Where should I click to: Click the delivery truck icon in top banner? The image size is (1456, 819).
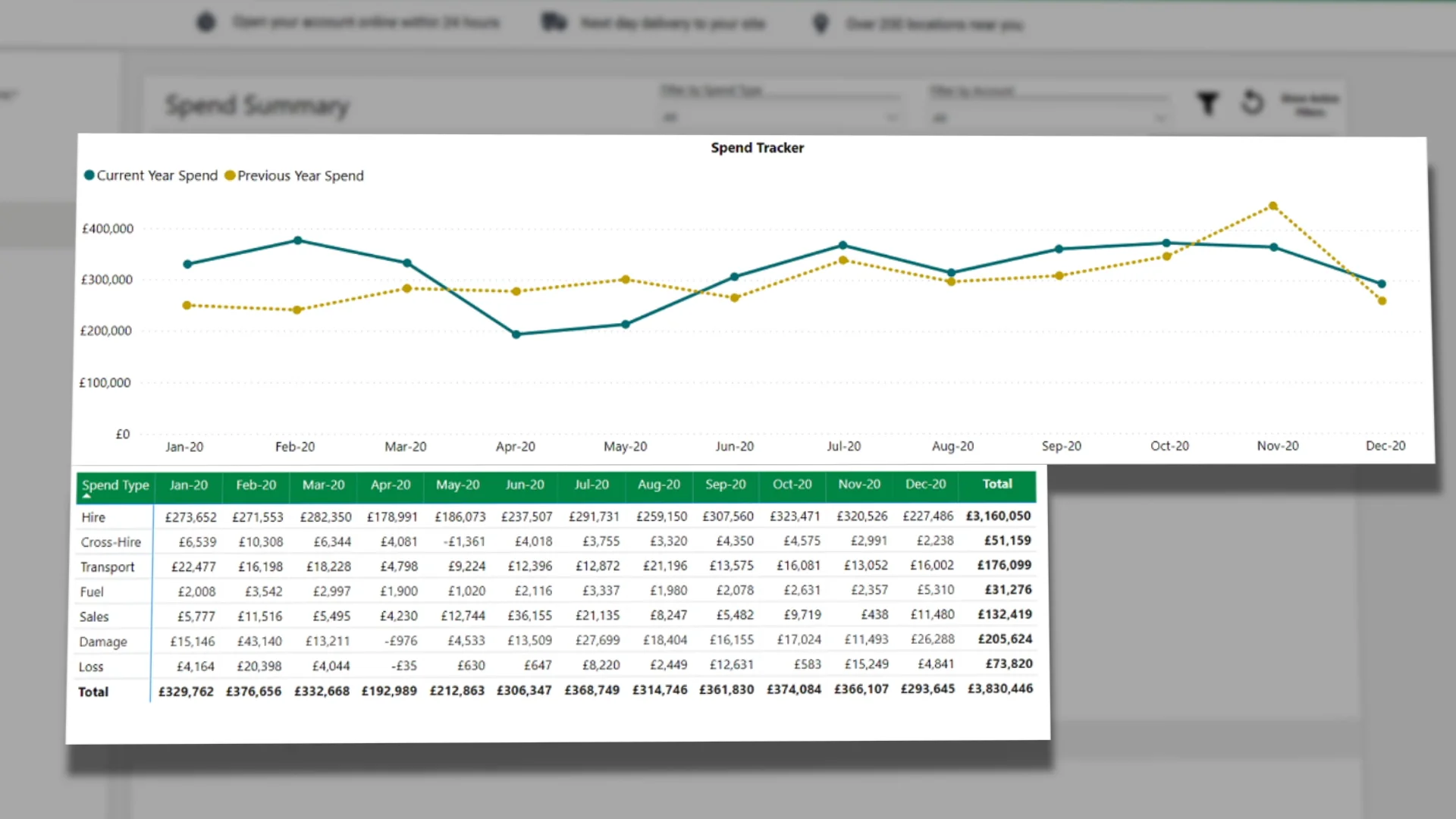point(554,22)
